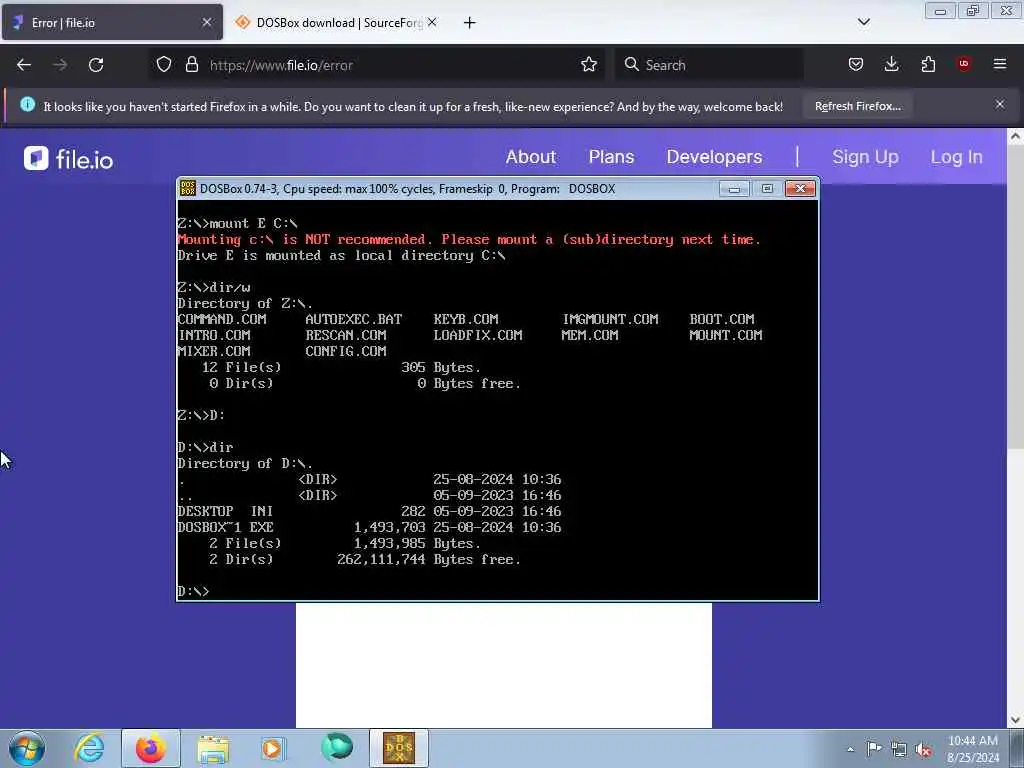Image resolution: width=1024 pixels, height=768 pixels.
Task: Click the red mount warning line
Action: click(x=469, y=239)
